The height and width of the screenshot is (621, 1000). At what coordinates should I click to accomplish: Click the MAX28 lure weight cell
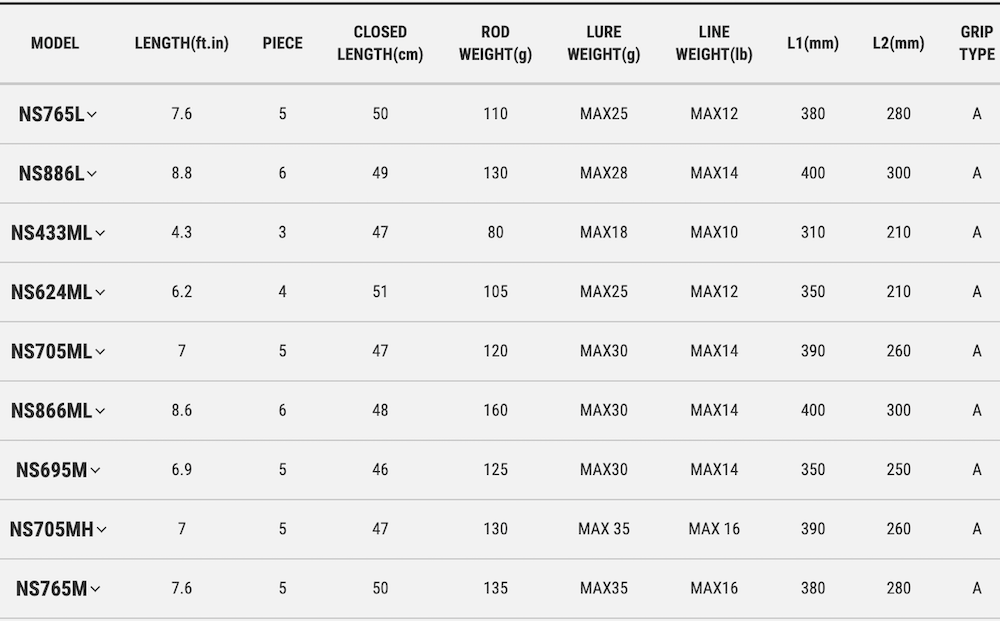604,173
